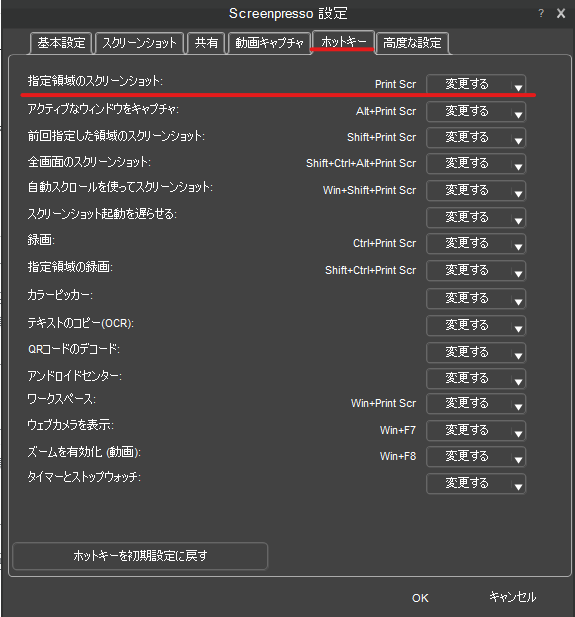The width and height of the screenshot is (575, 617).
Task: Open the スクリーンショット tab
Action: (139, 43)
